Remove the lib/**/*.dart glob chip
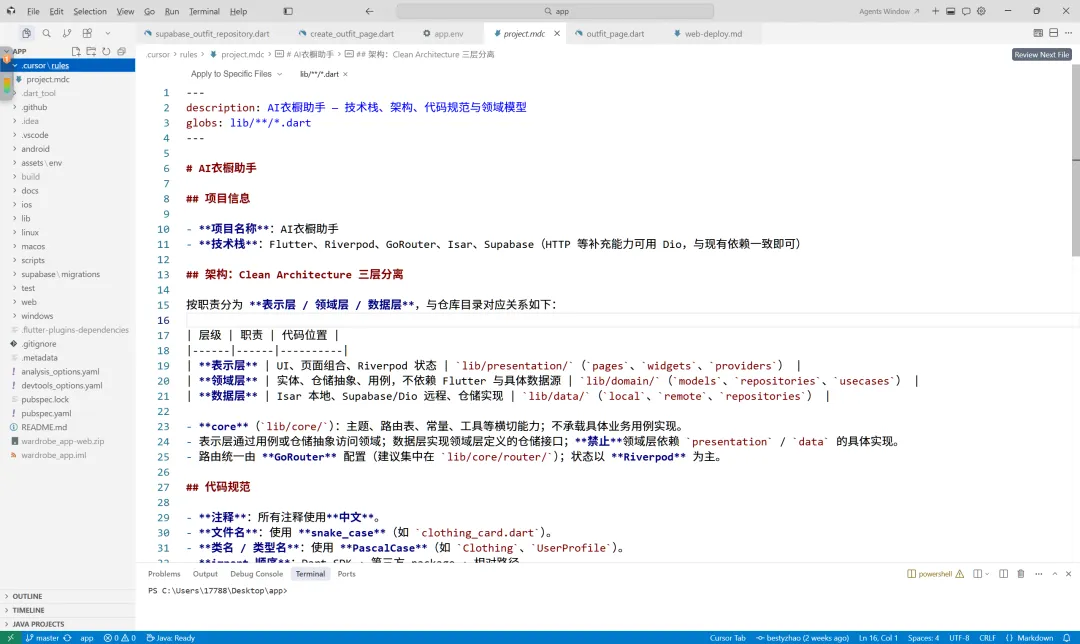Viewport: 1080px width, 644px height. [x=345, y=74]
